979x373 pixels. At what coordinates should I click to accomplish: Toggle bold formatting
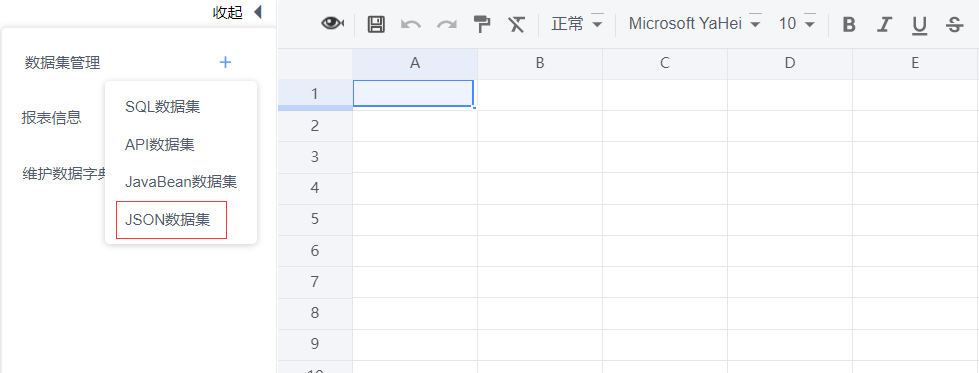tap(849, 24)
